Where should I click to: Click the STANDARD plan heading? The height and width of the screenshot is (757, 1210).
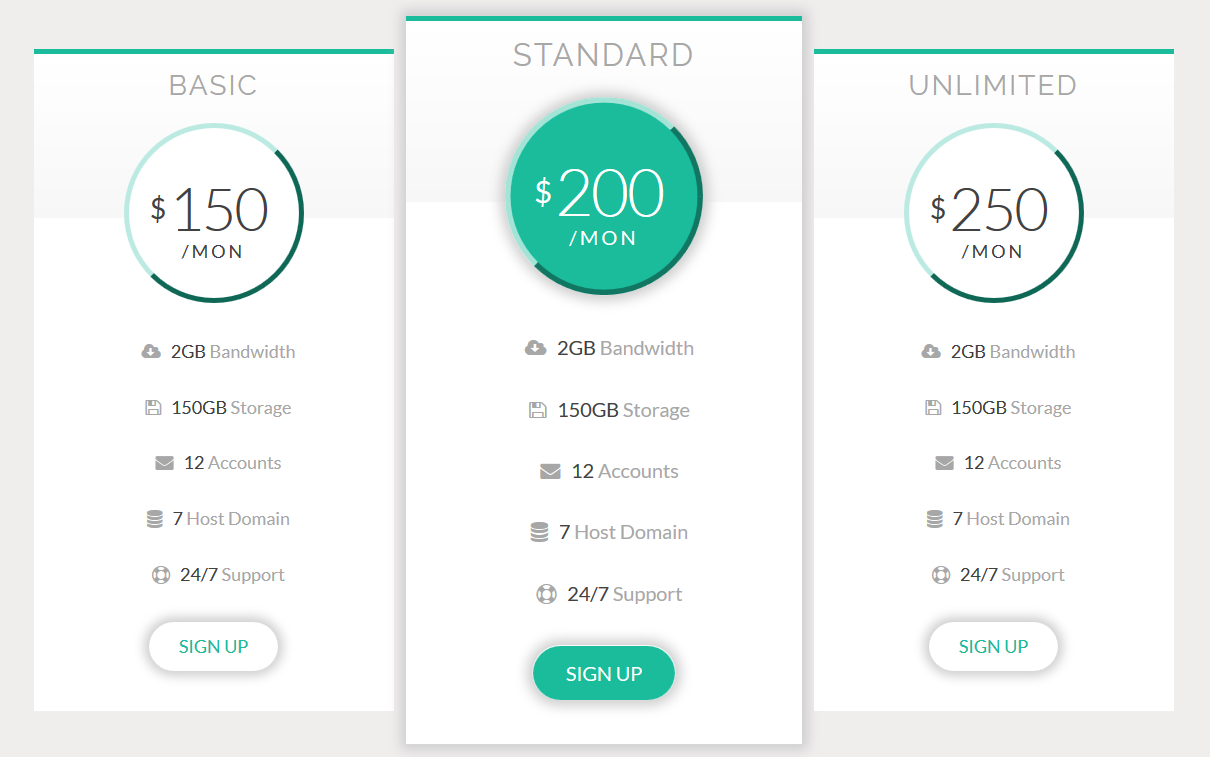click(603, 55)
